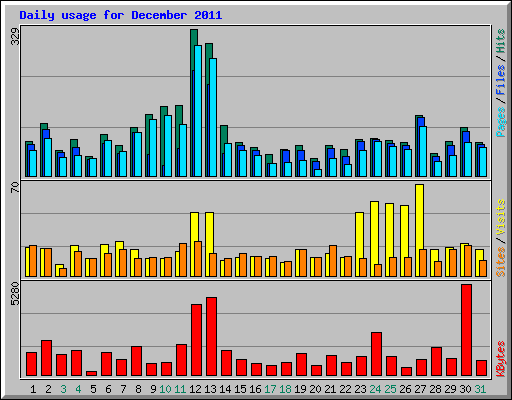Click the KBytes legend label
Screen dimensions: 512x400
[x=501, y=359]
